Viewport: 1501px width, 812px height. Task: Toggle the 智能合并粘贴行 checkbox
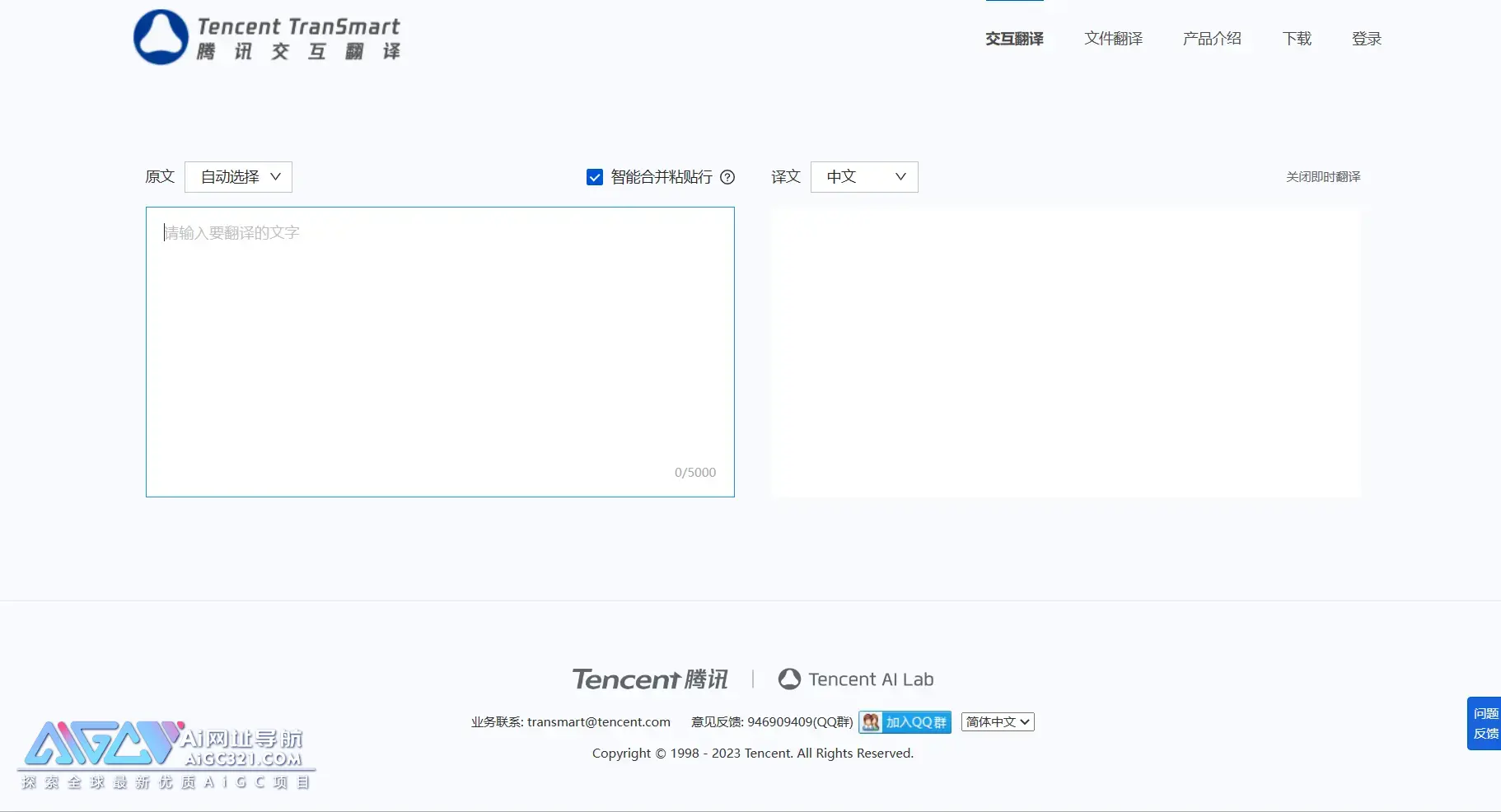pyautogui.click(x=595, y=177)
